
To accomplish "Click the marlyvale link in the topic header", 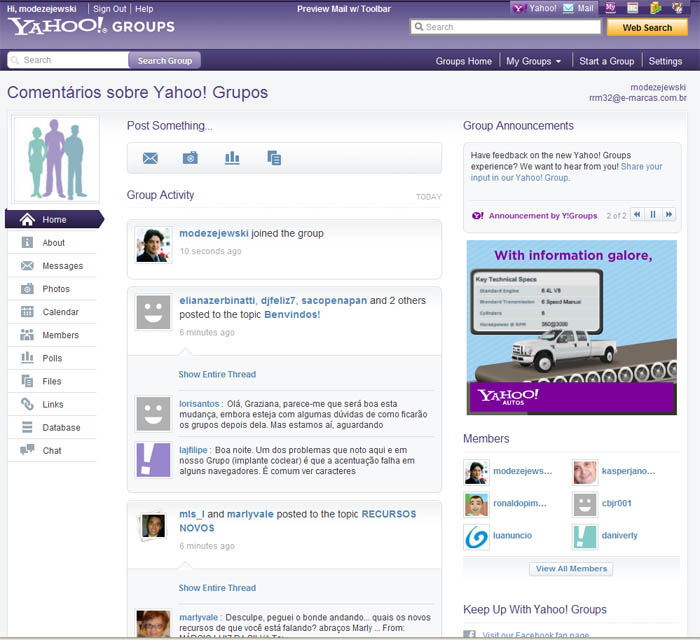I will [250, 514].
